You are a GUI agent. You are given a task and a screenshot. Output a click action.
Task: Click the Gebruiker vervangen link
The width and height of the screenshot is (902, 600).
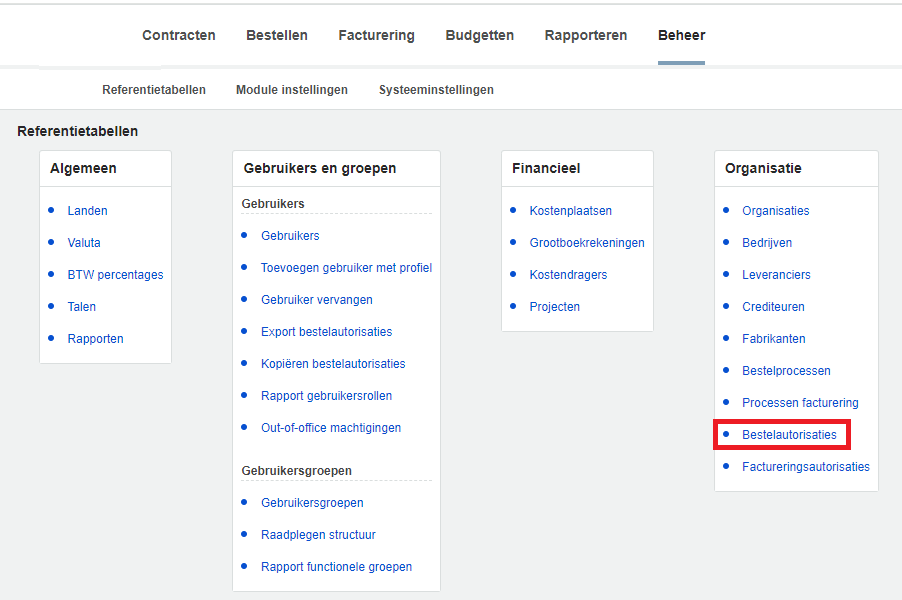click(316, 300)
